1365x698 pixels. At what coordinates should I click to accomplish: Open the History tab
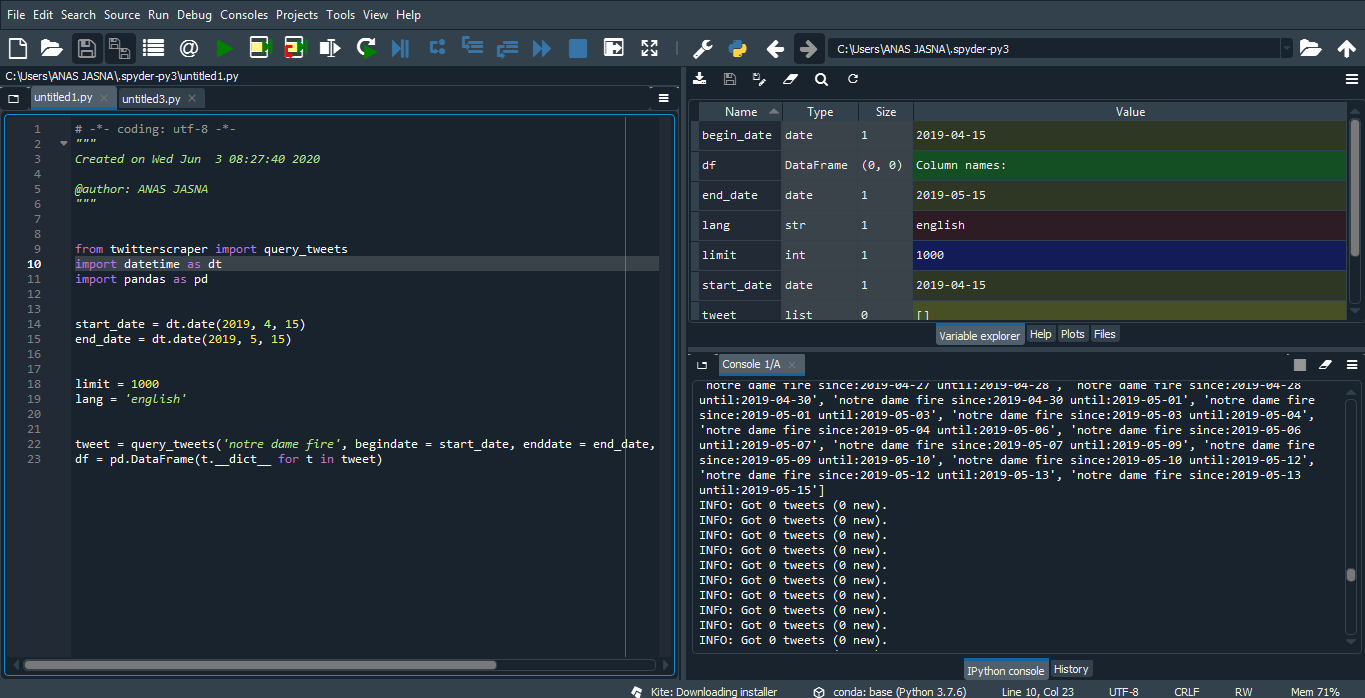pos(1071,669)
